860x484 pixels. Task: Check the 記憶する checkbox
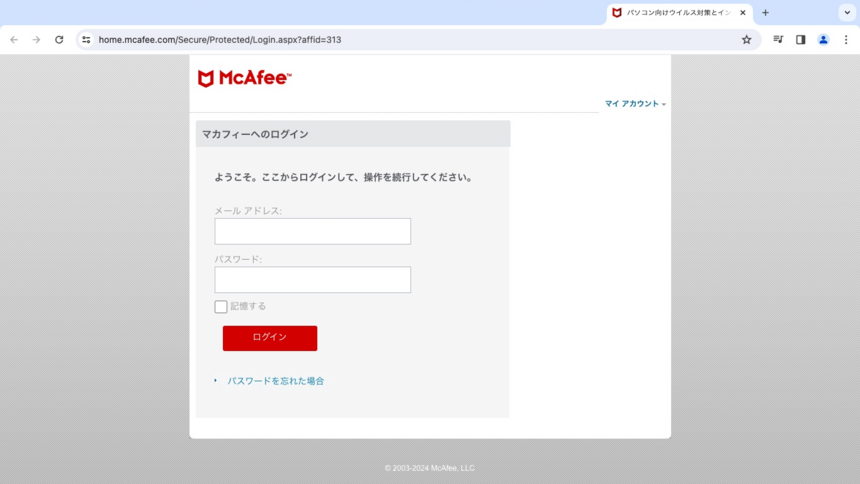click(220, 307)
